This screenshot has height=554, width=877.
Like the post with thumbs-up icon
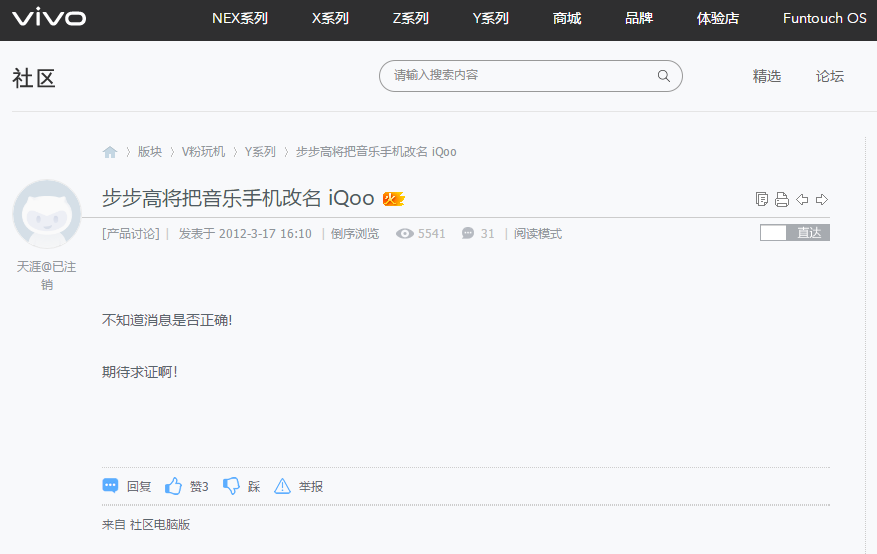coord(173,486)
